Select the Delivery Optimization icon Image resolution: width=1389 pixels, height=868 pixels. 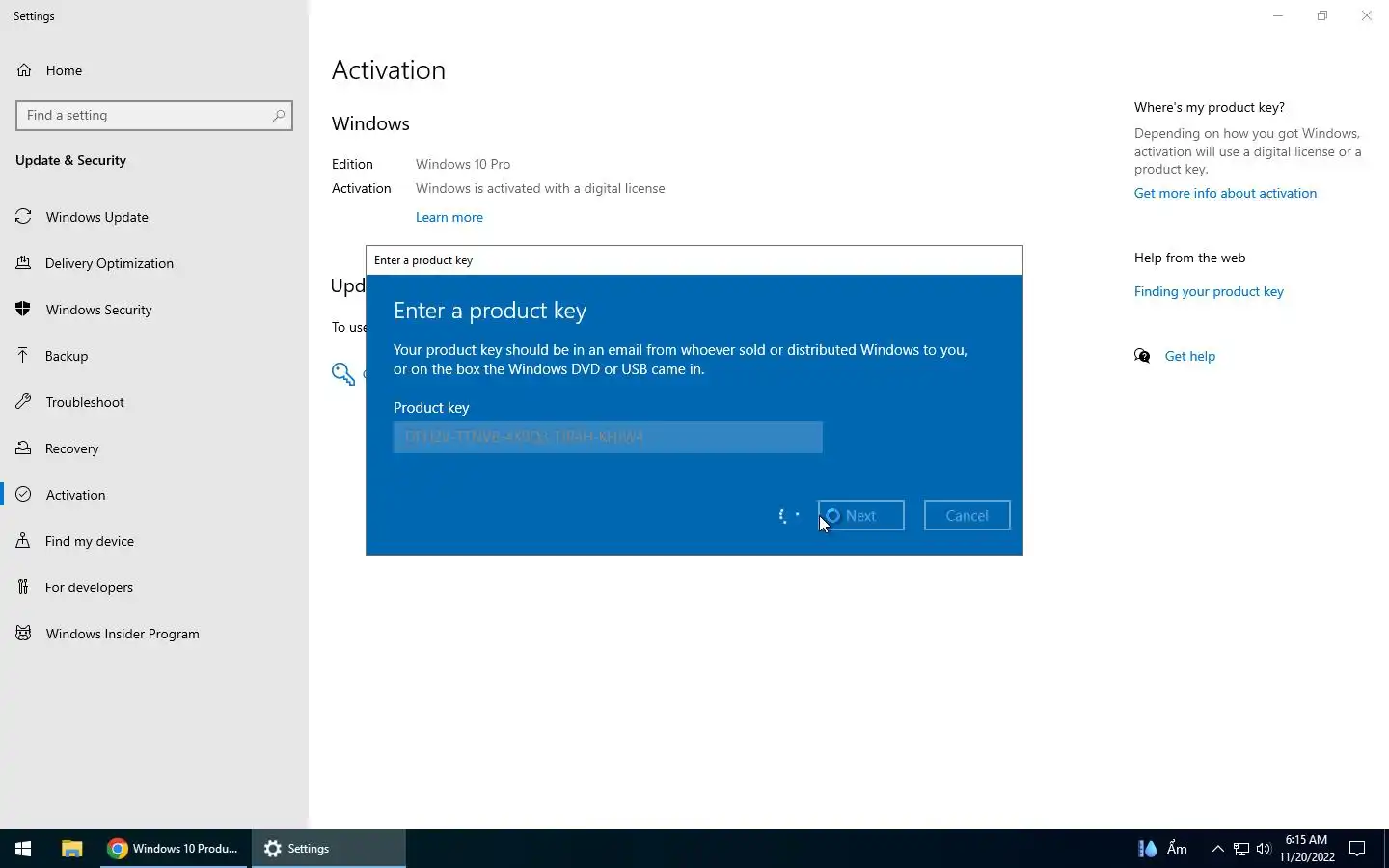pos(24,263)
